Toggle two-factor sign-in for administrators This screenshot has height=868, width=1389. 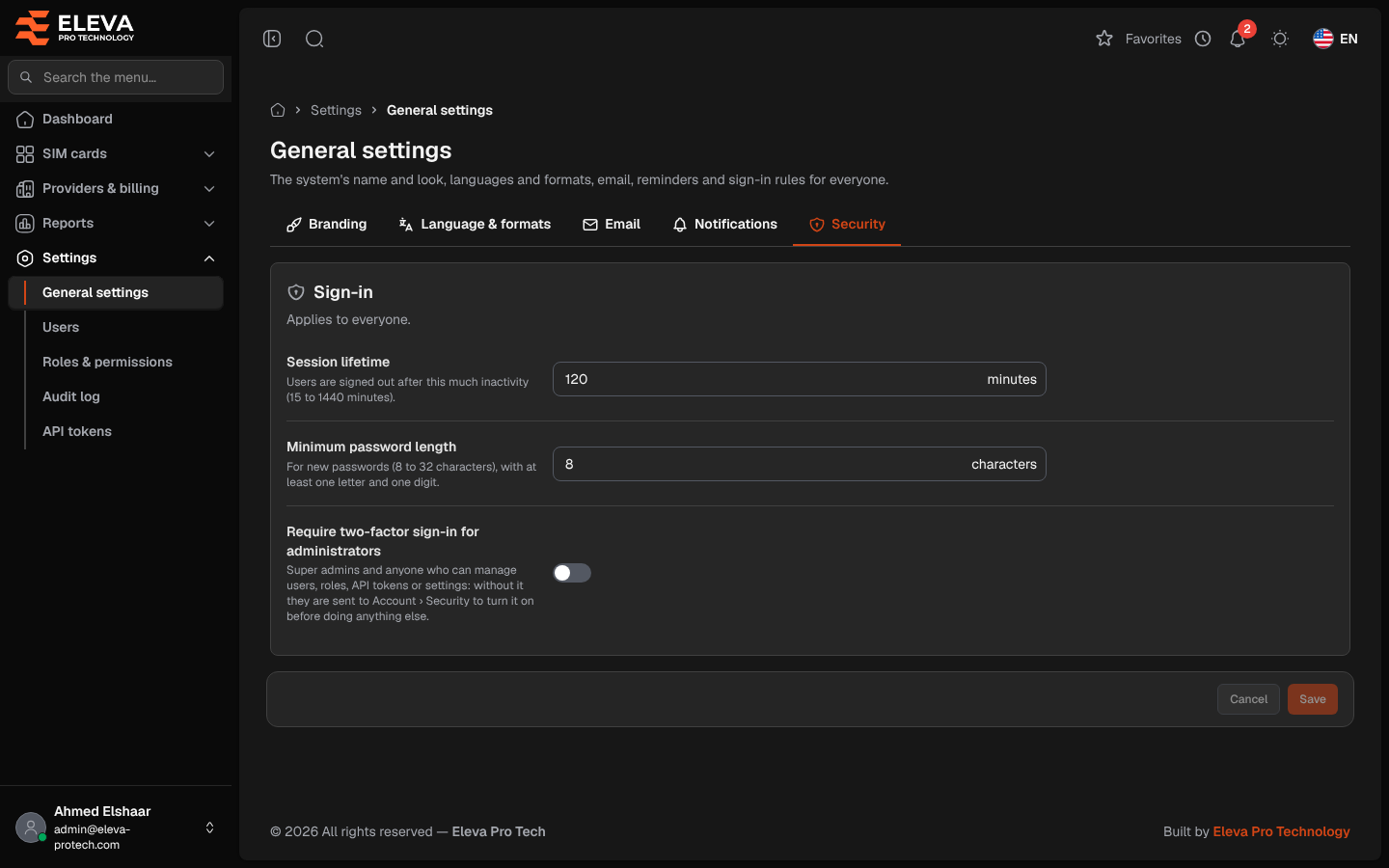[572, 573]
